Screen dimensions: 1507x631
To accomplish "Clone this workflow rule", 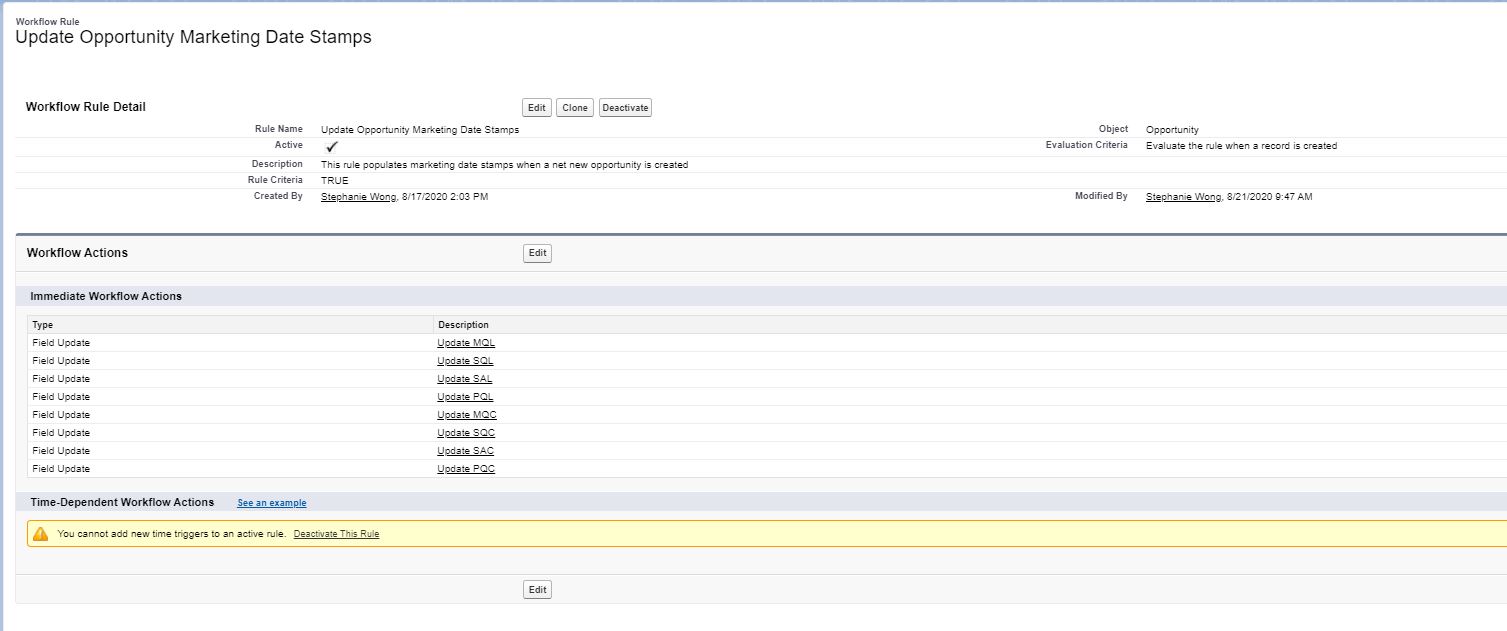I will coord(575,108).
